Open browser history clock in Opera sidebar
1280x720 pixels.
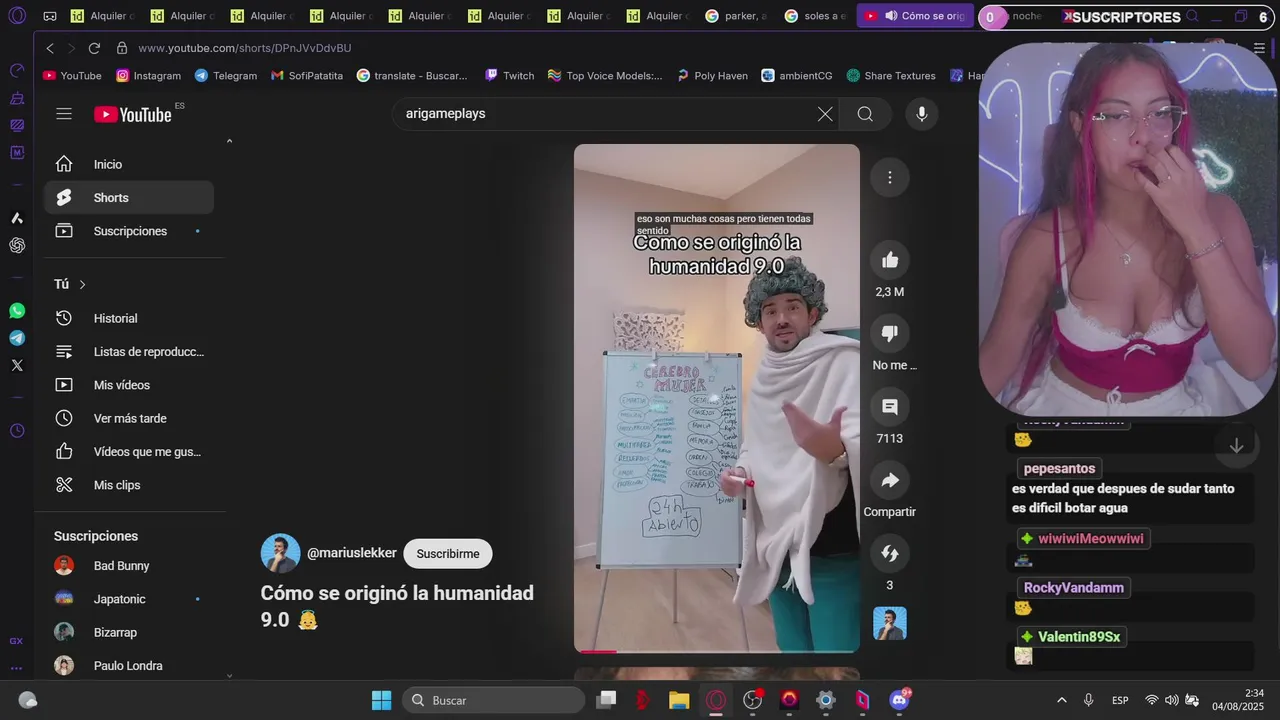click(x=17, y=431)
